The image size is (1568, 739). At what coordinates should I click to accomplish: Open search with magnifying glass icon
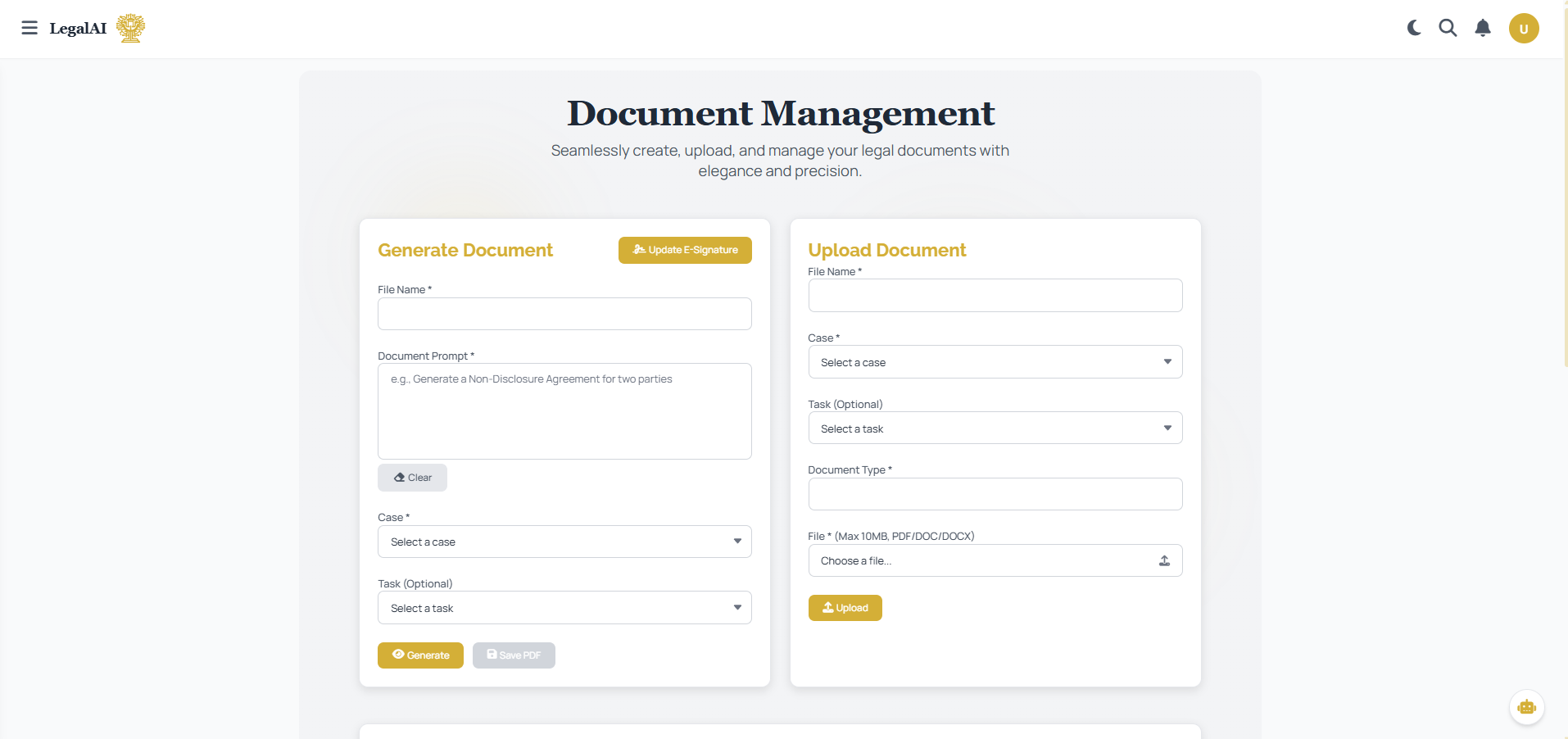pos(1448,28)
